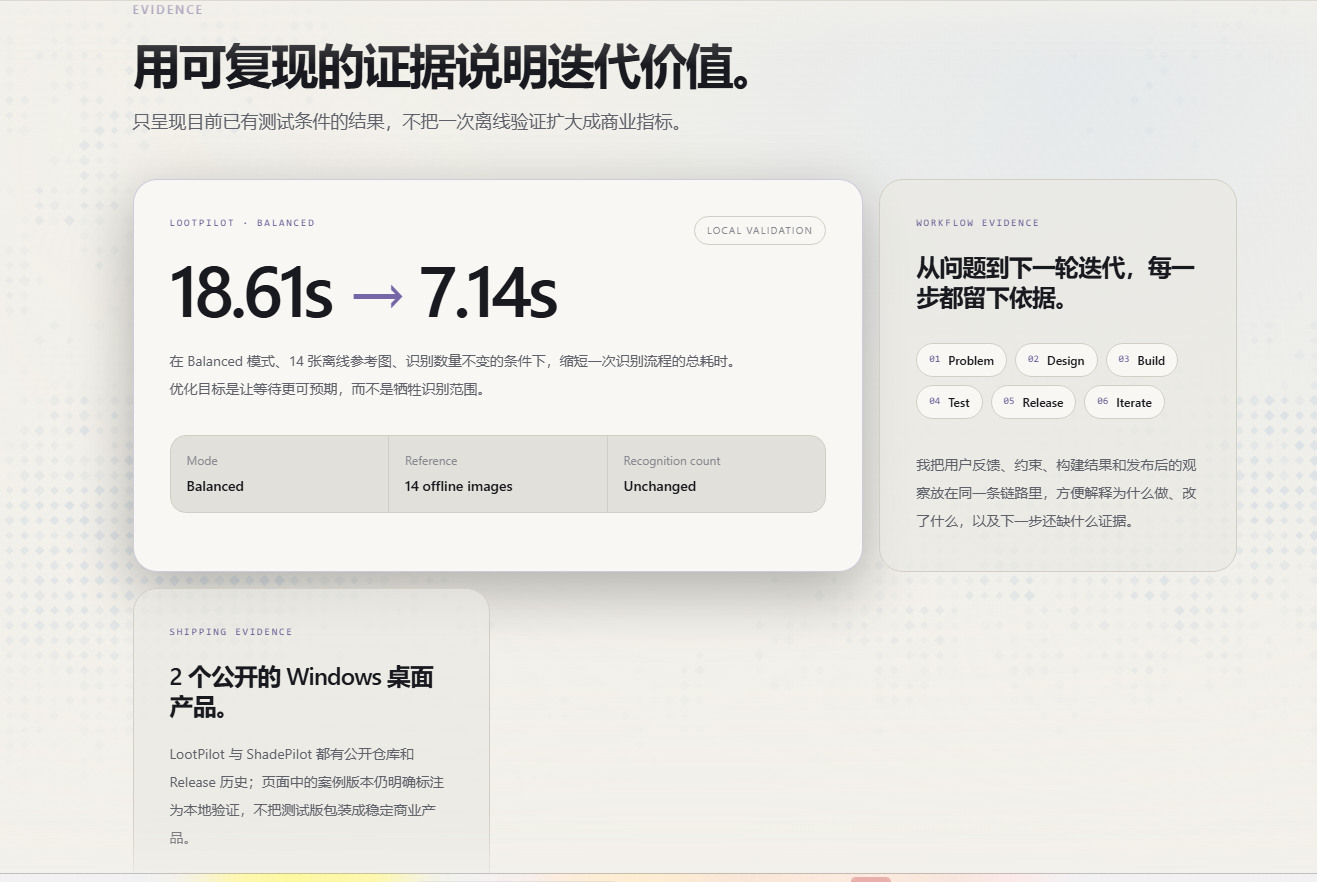Select the 01 Problem step chip
1317x882 pixels.
click(961, 360)
